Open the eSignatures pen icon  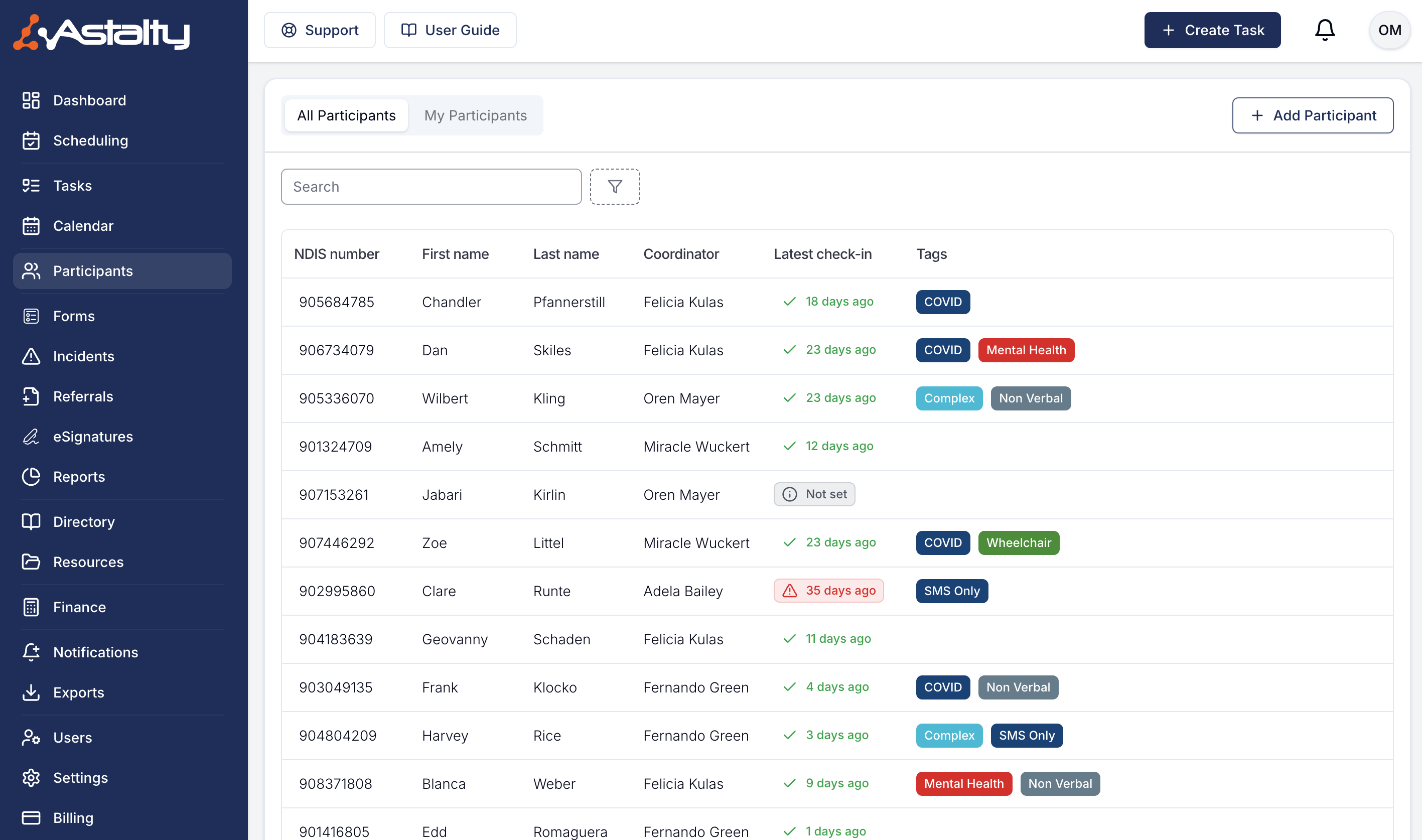31,437
